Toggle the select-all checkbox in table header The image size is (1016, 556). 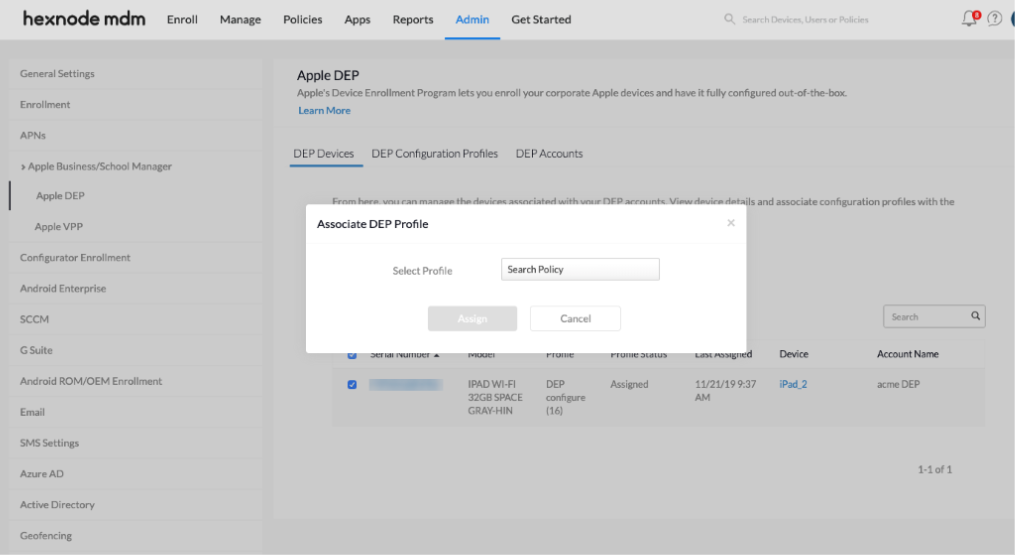click(352, 354)
